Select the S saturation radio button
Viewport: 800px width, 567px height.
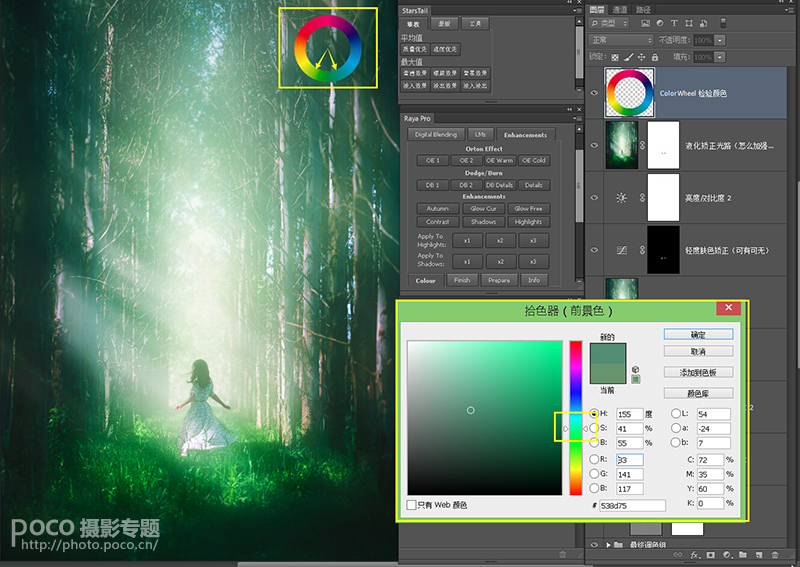593,428
